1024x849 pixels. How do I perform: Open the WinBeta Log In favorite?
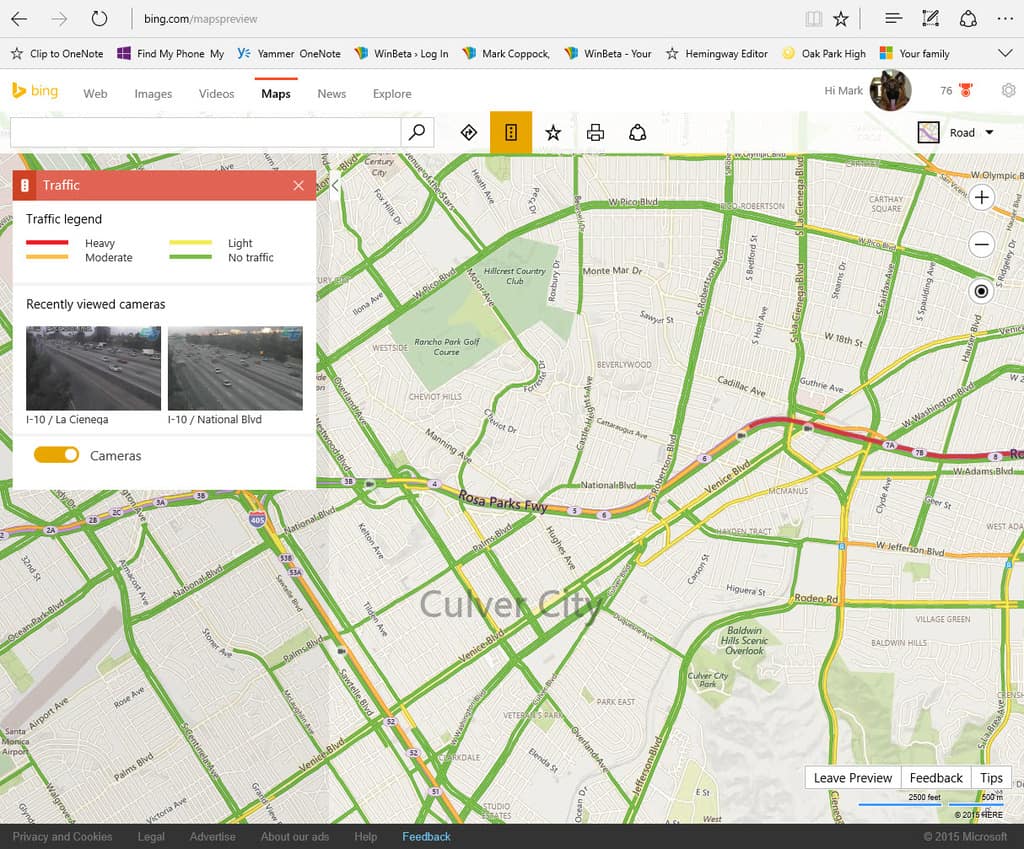pos(402,54)
